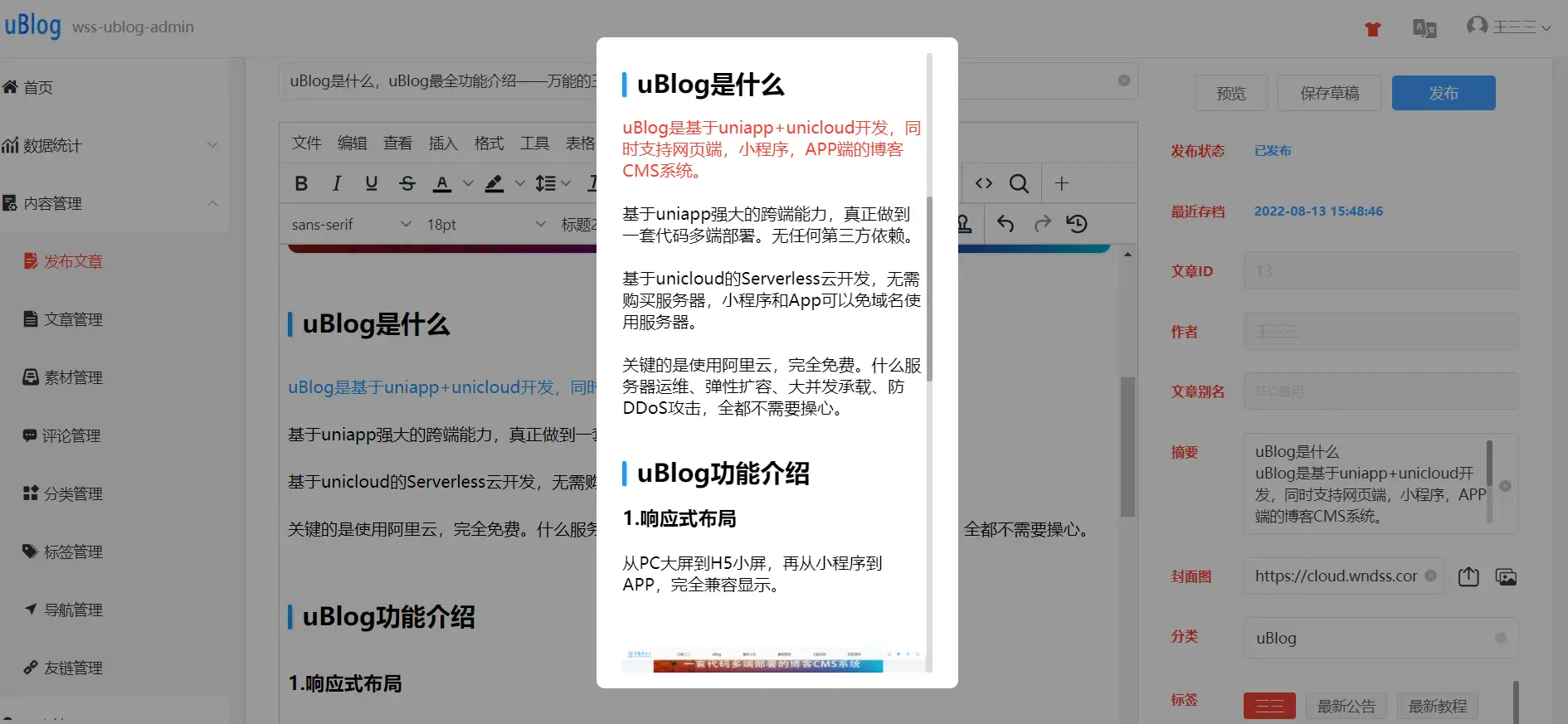Redo the last undone edit
Screen dimensions: 1568x724
click(x=1042, y=224)
